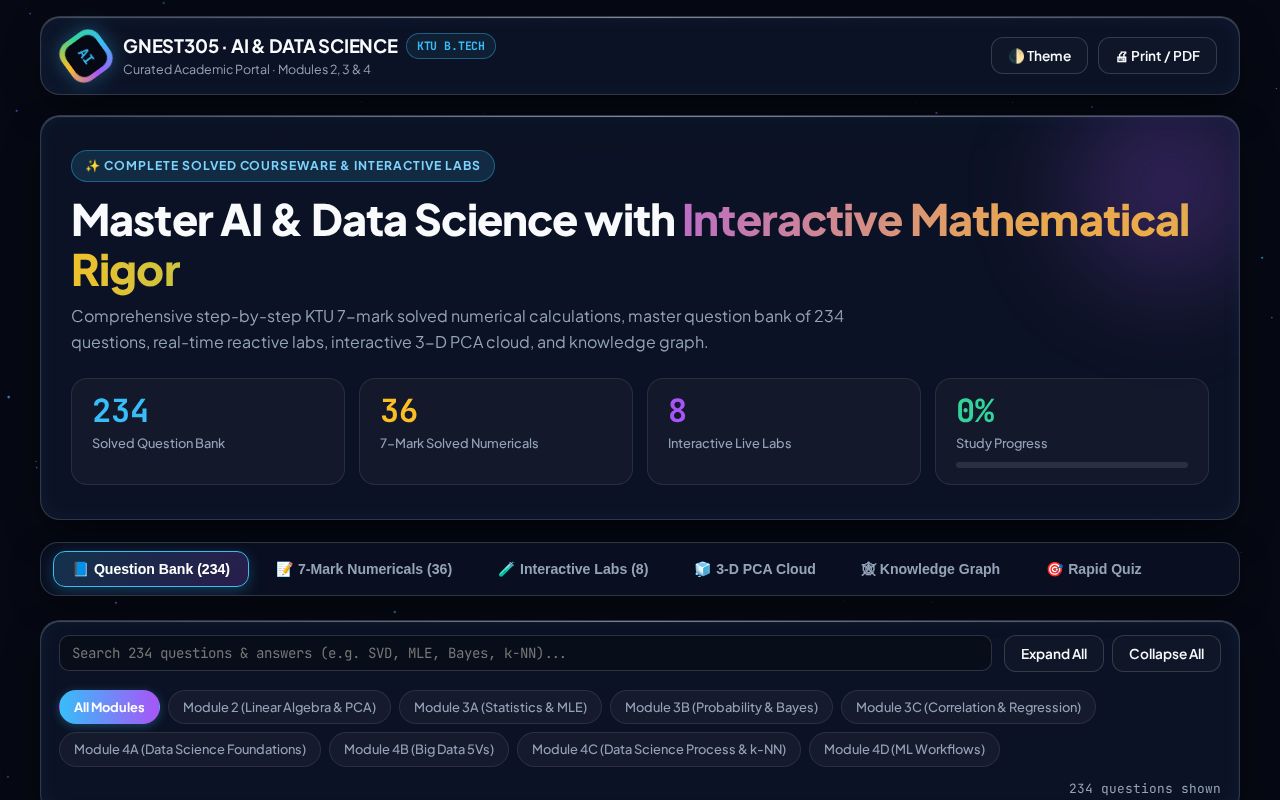Toggle the Theme light/dark button

pos(1039,56)
